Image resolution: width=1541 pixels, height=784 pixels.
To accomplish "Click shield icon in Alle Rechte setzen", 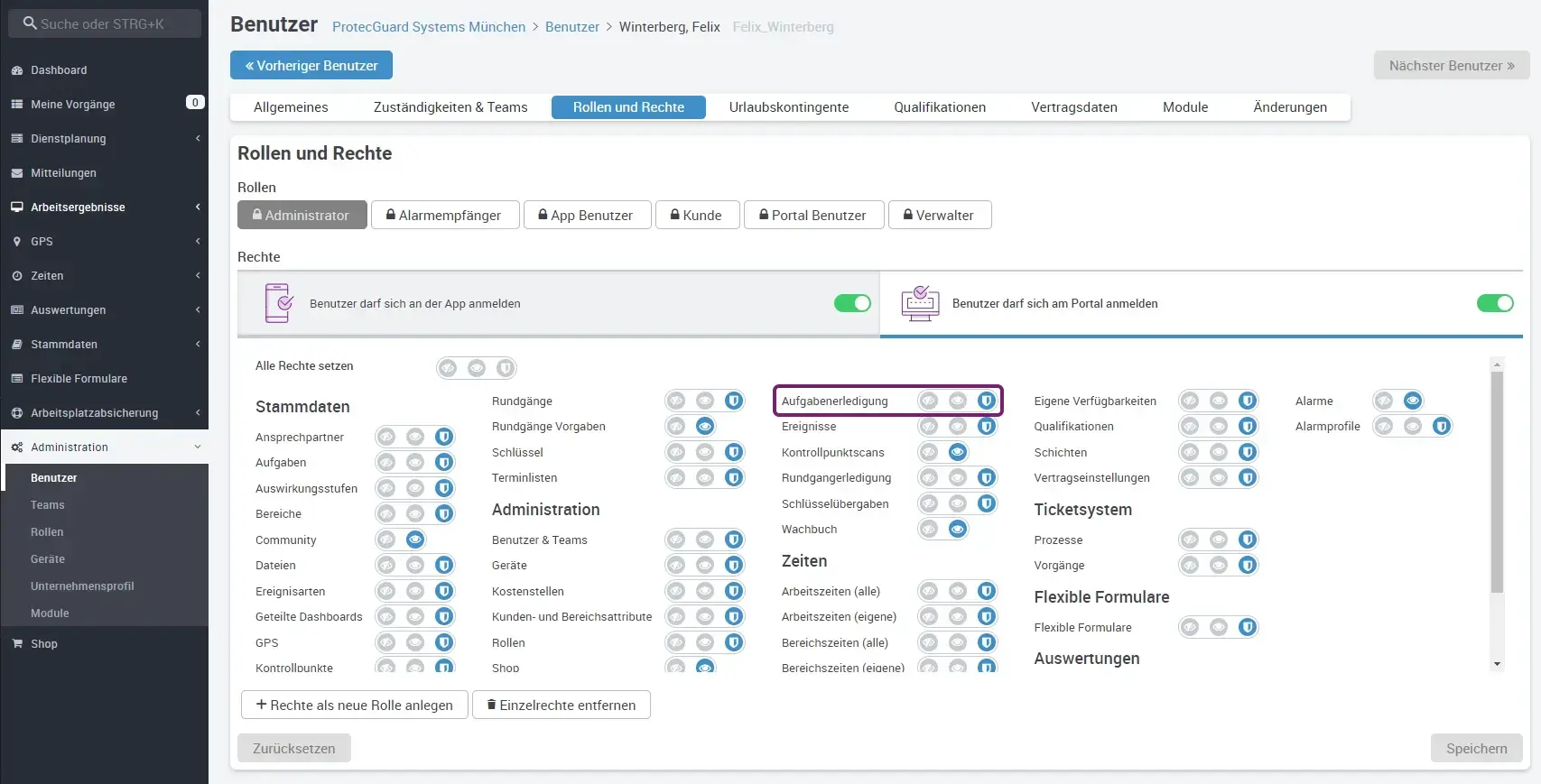I will click(506, 368).
